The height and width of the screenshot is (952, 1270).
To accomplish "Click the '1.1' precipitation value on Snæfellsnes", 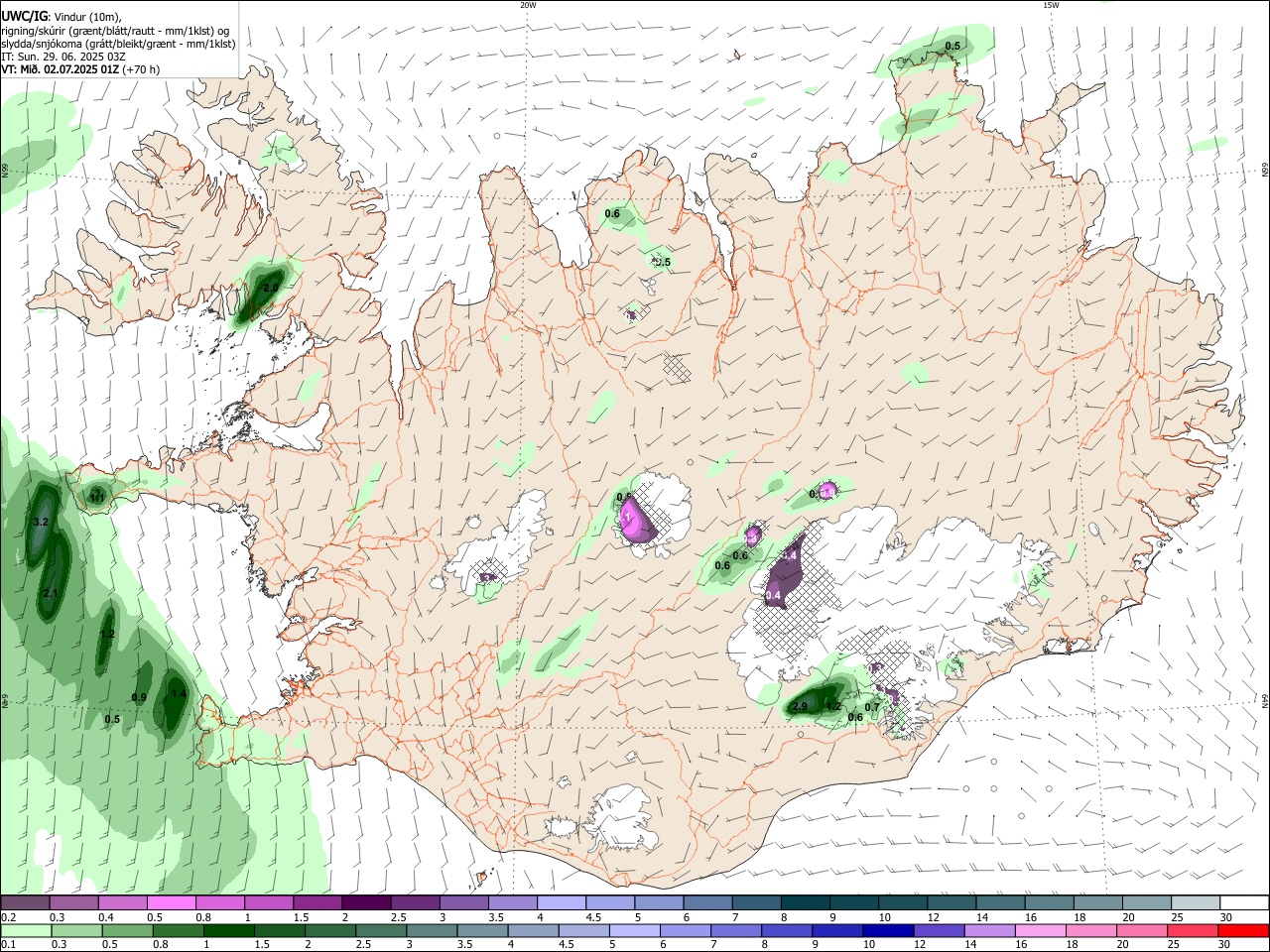I will click(x=97, y=498).
